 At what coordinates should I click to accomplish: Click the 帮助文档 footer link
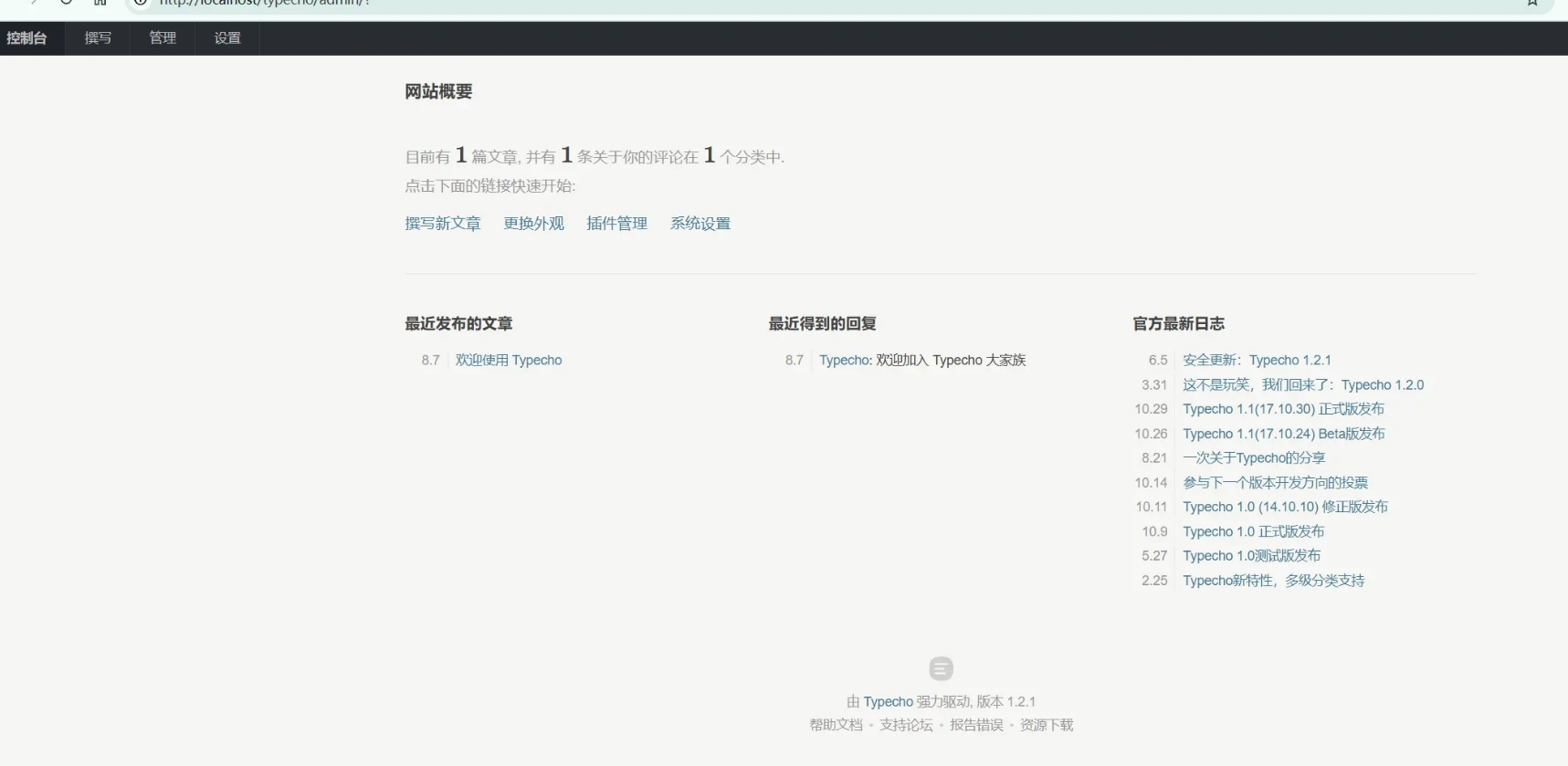(836, 725)
